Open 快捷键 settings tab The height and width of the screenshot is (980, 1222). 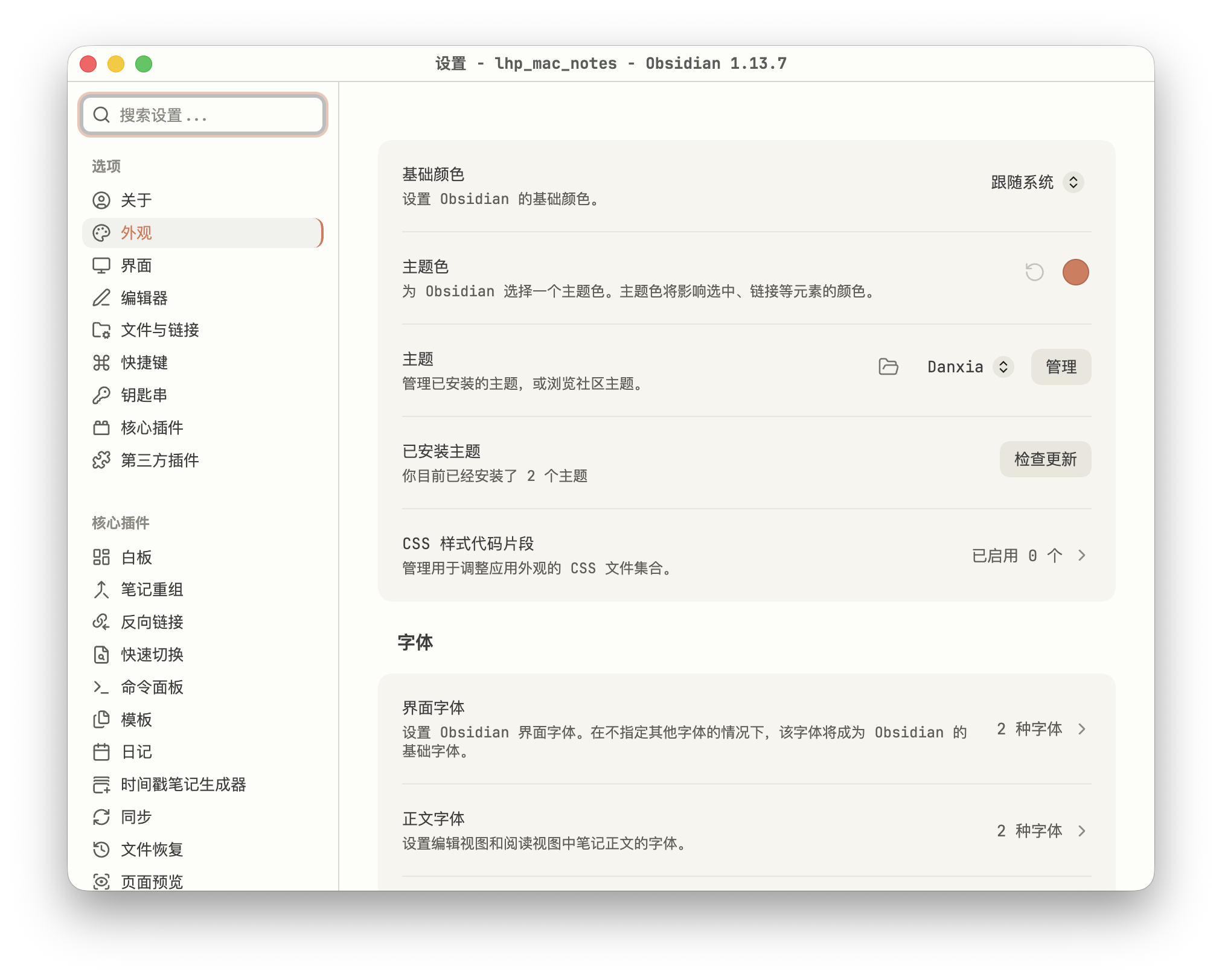203,363
